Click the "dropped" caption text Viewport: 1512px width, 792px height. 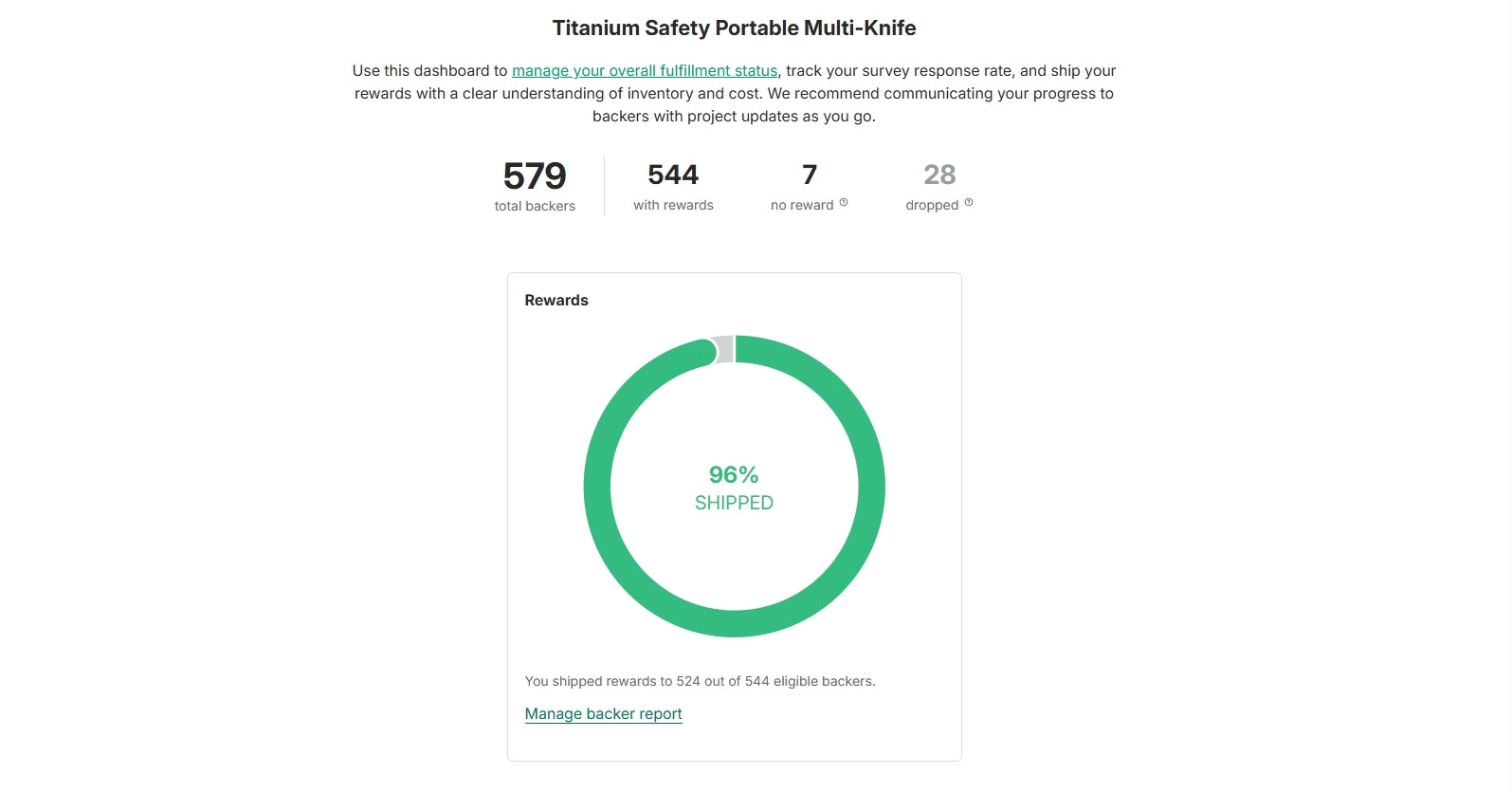pyautogui.click(x=932, y=205)
